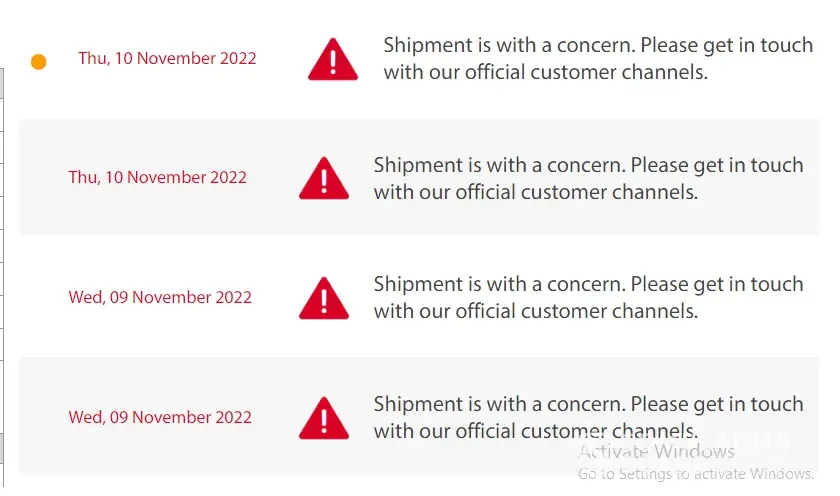This screenshot has width=840, height=496.
Task: Click the warning triangle beside the orange dot row
Action: (333, 60)
